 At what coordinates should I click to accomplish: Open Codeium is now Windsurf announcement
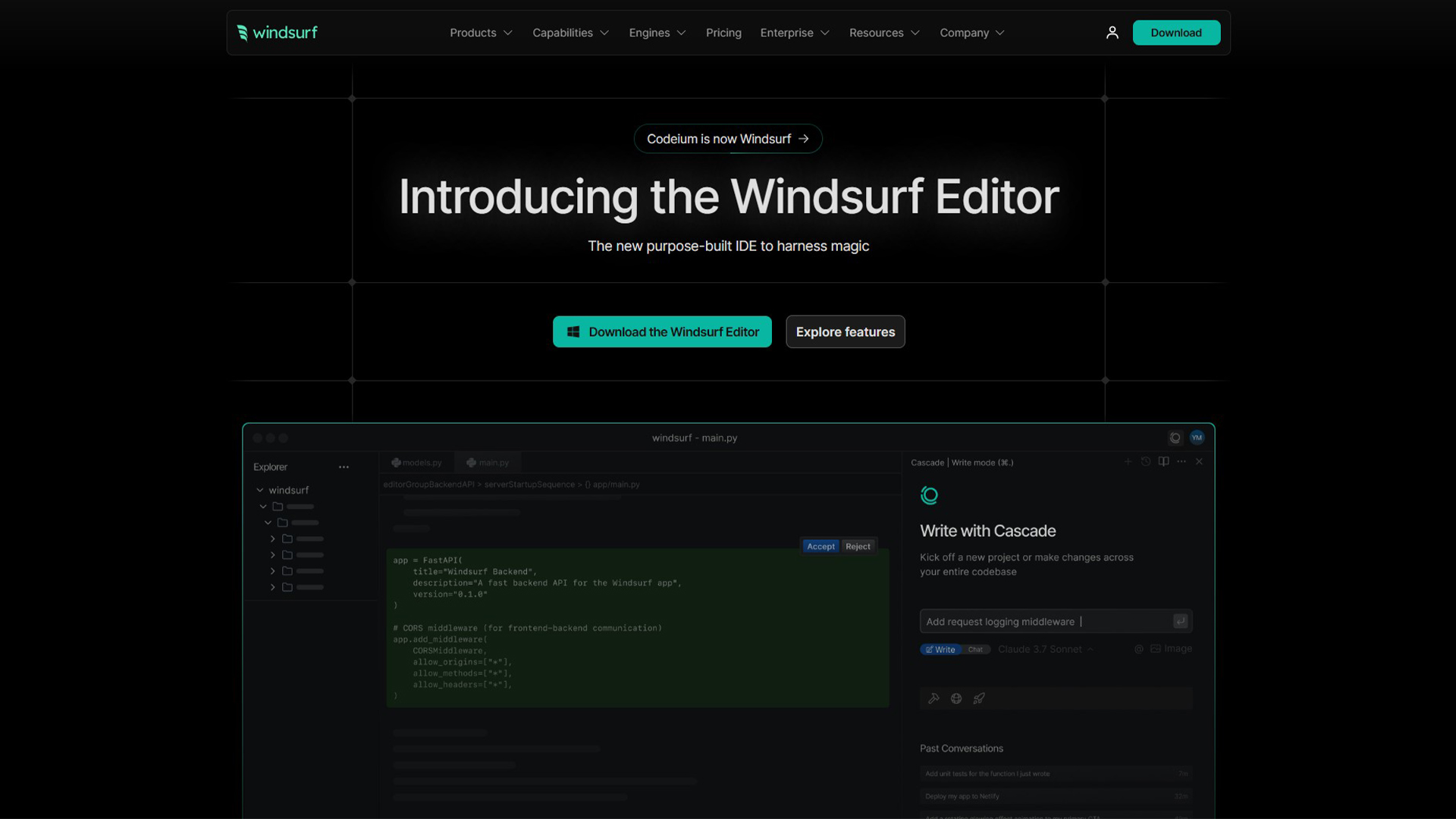(728, 139)
